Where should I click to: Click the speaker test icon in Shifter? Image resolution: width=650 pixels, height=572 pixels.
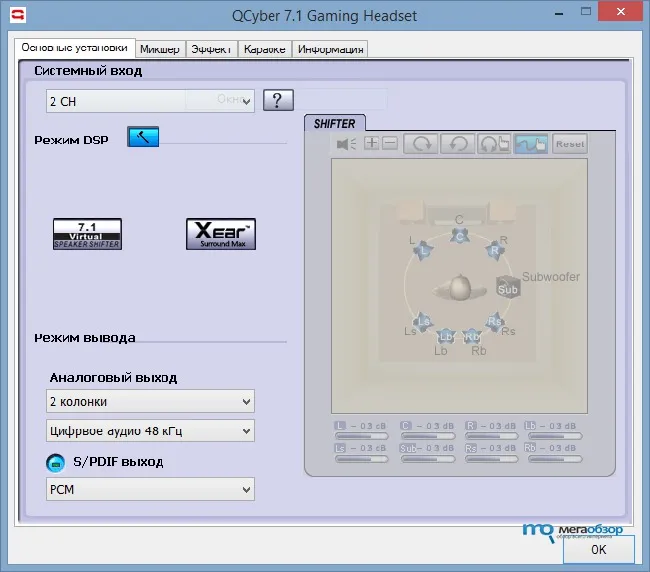[x=347, y=144]
